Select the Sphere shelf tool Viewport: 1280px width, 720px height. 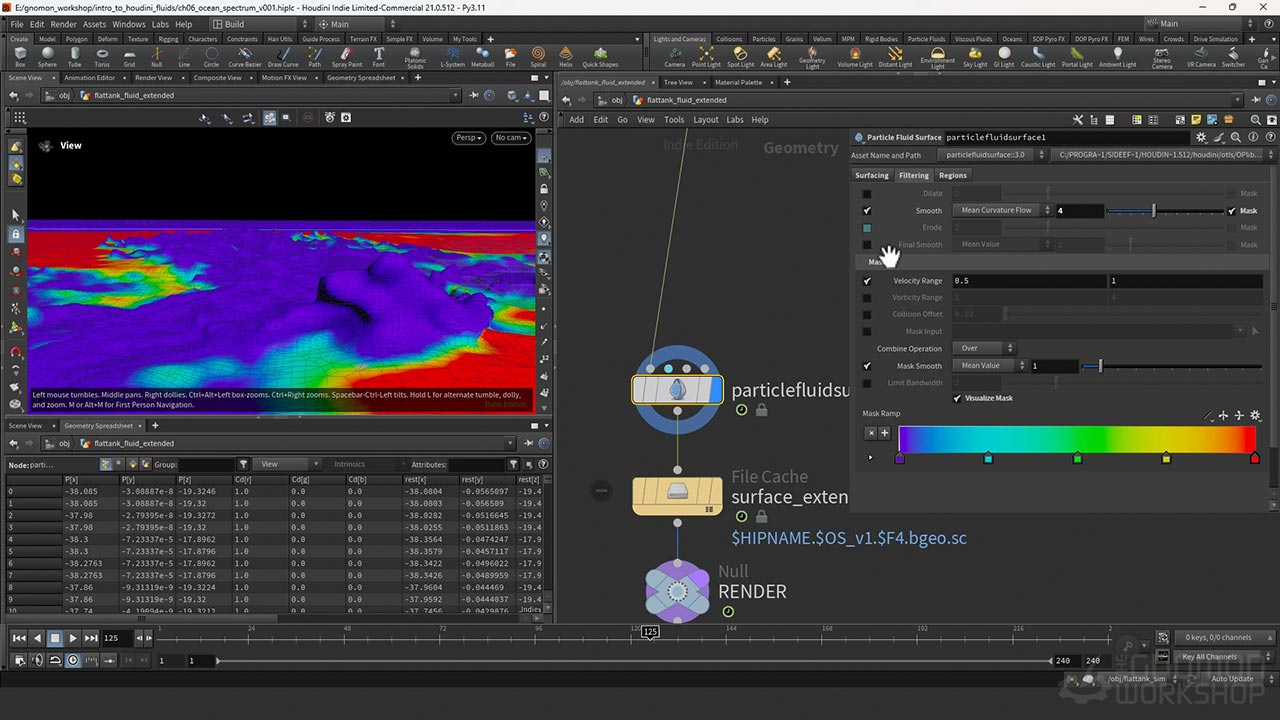point(47,55)
